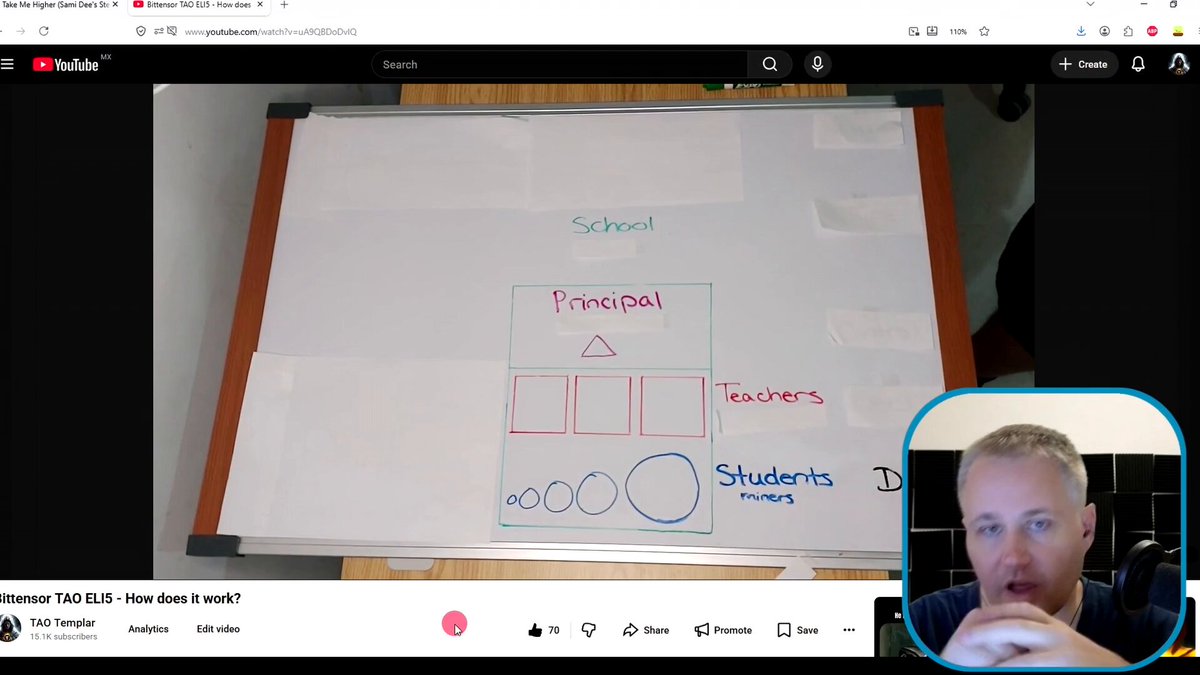
Task: Open the extensions puzzle icon
Action: pyautogui.click(x=1129, y=31)
